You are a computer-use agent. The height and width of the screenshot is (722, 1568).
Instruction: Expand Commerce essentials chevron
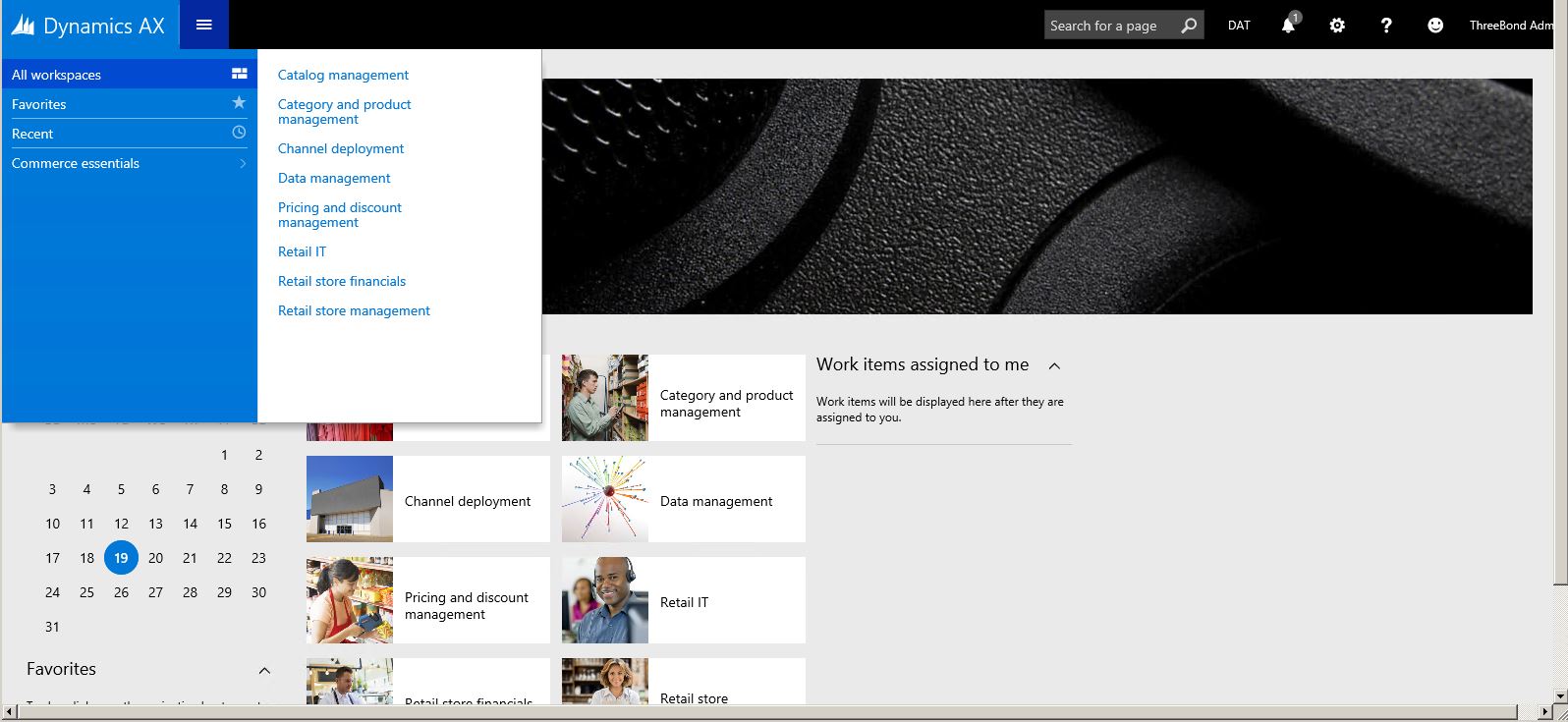tap(243, 163)
